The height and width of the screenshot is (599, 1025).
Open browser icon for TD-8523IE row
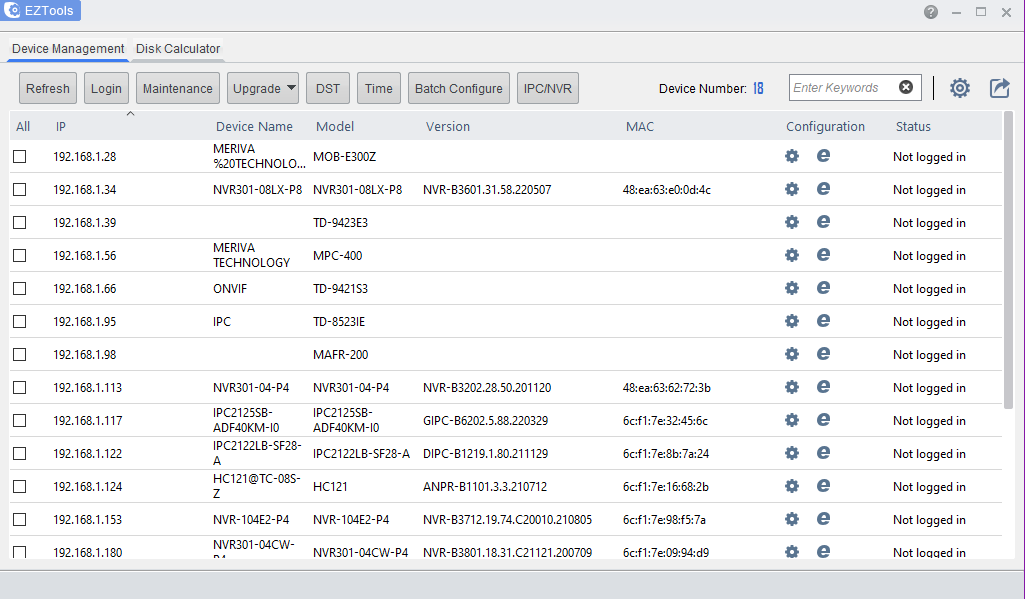point(823,320)
